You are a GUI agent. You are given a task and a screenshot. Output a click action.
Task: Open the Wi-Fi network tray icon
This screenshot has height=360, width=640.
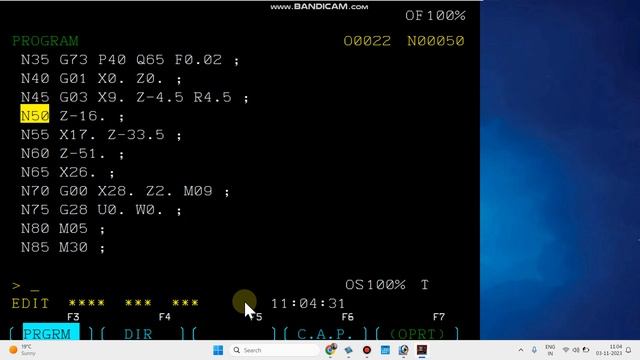click(566, 350)
